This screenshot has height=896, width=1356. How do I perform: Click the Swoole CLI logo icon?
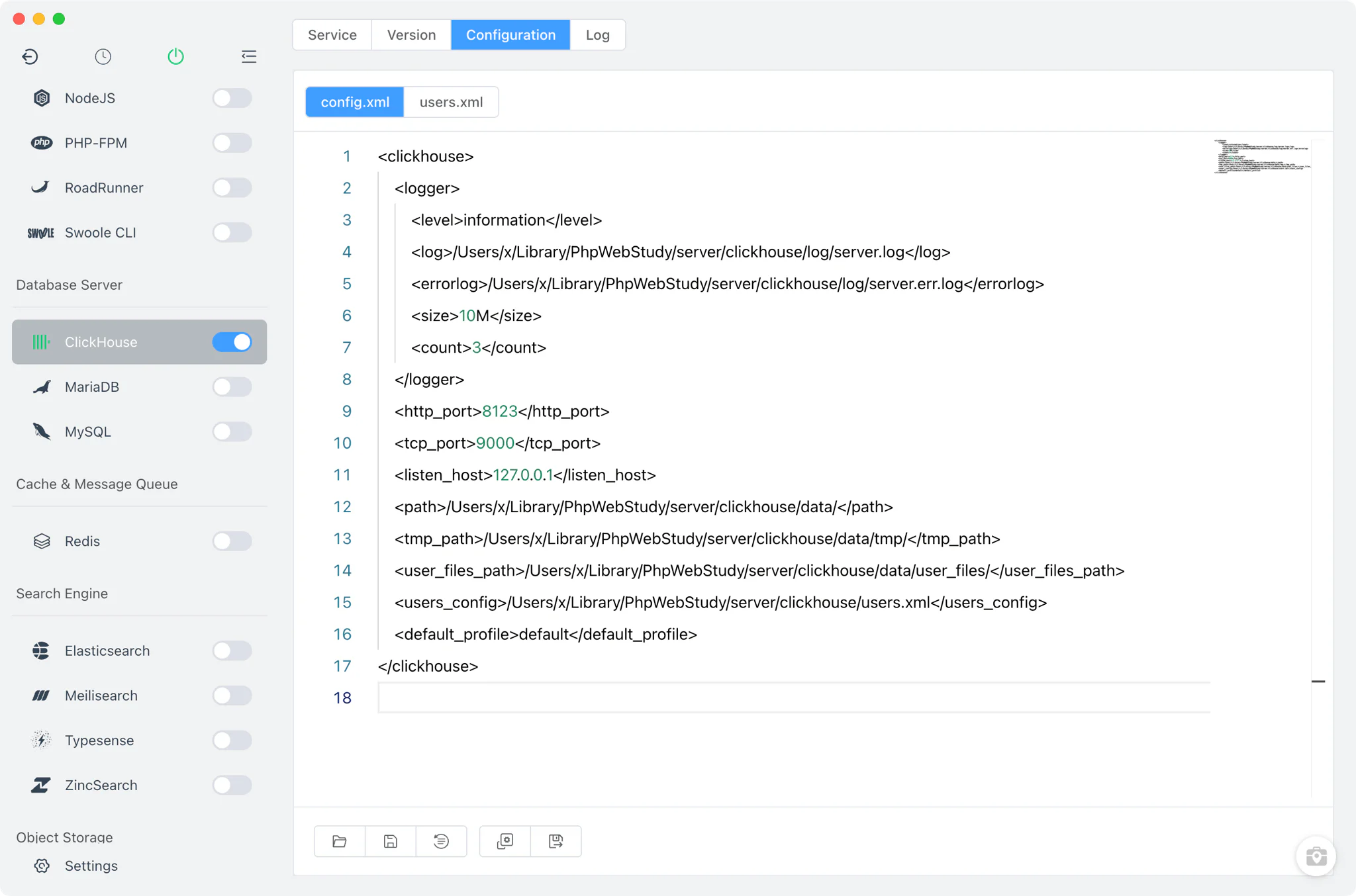click(x=40, y=233)
